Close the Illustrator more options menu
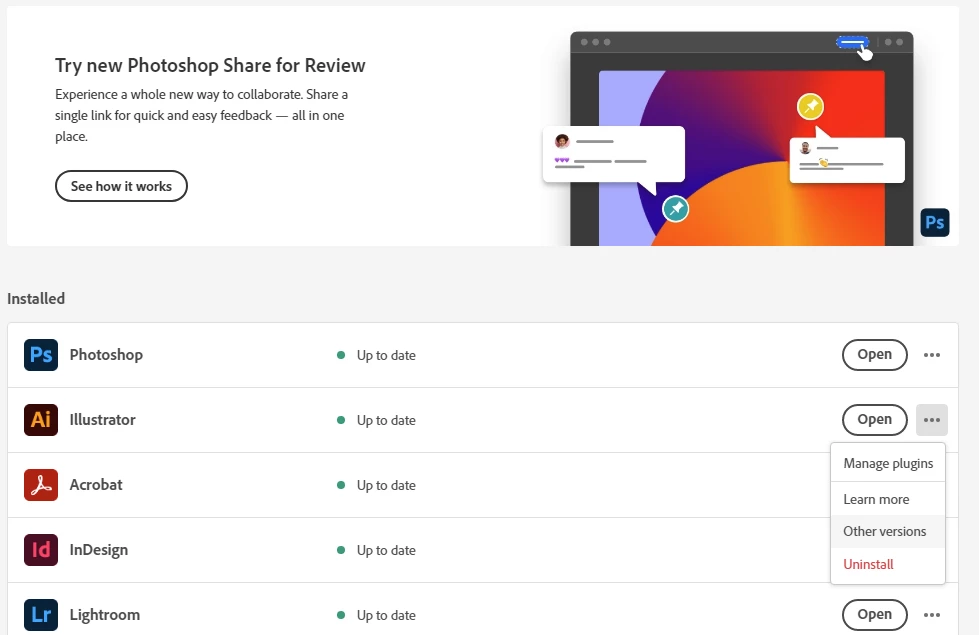The height and width of the screenshot is (635, 979). coord(932,420)
